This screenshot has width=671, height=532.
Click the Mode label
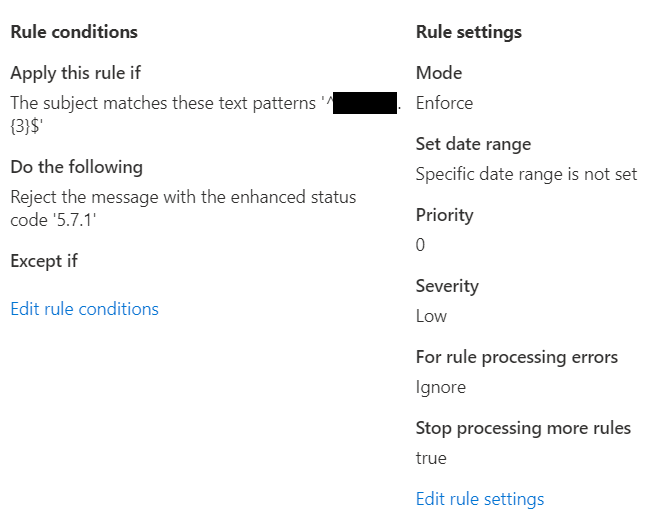(439, 73)
